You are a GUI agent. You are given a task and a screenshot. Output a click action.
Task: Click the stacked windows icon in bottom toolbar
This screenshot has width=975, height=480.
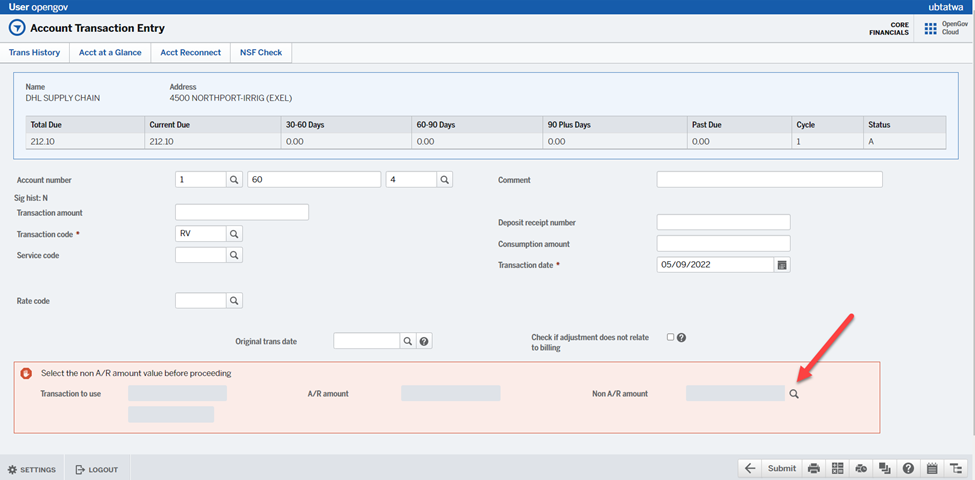click(x=884, y=469)
